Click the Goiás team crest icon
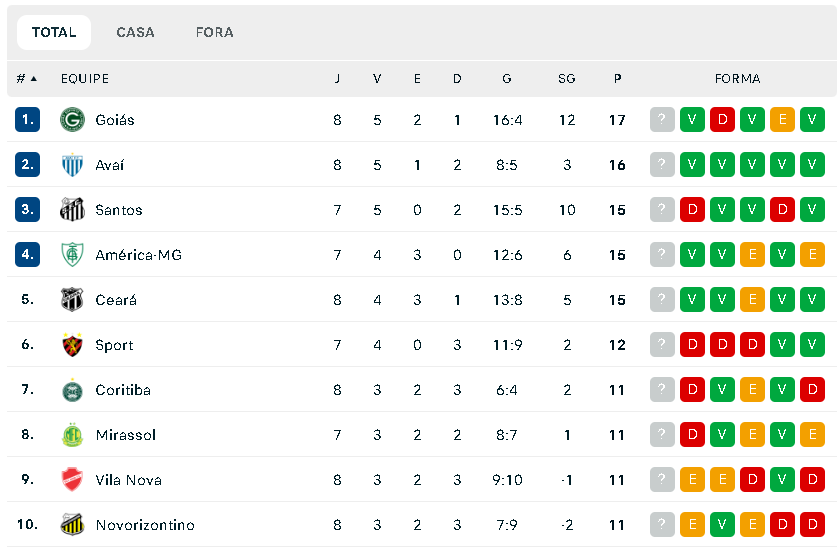 pyautogui.click(x=72, y=119)
